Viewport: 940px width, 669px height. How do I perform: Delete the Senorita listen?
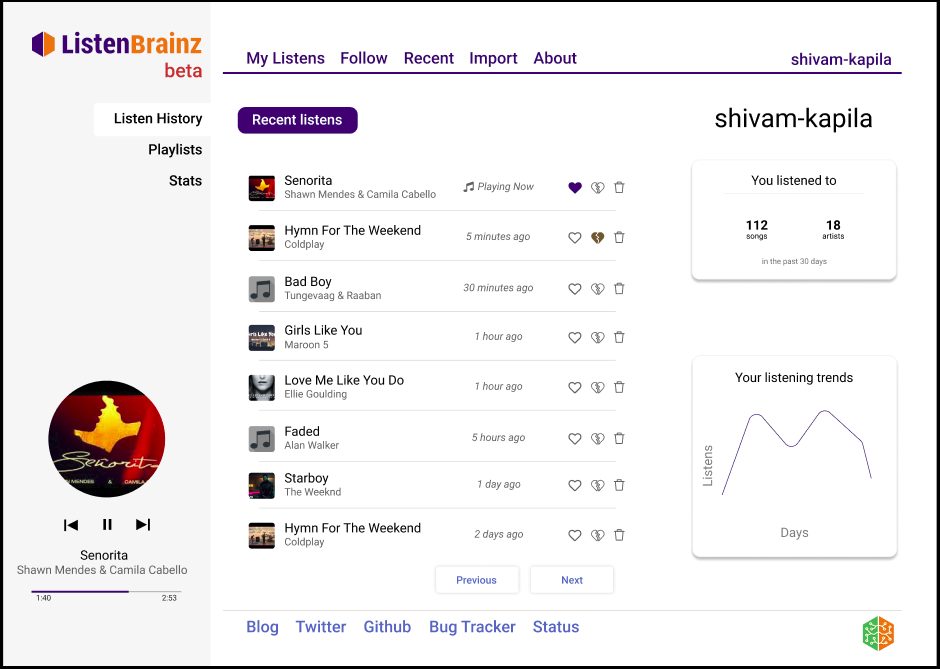point(619,188)
